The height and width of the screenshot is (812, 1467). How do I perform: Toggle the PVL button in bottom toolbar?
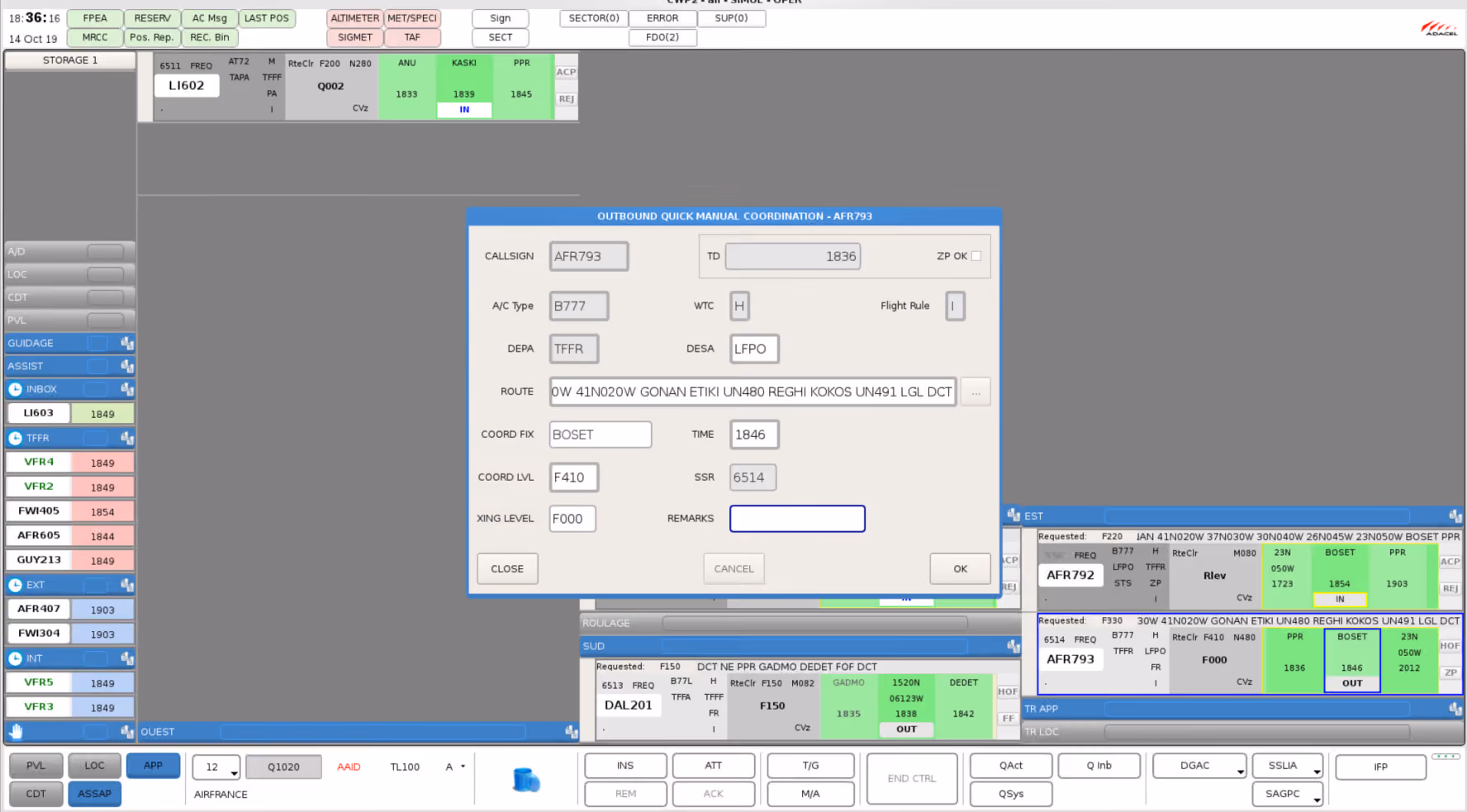[x=36, y=766]
